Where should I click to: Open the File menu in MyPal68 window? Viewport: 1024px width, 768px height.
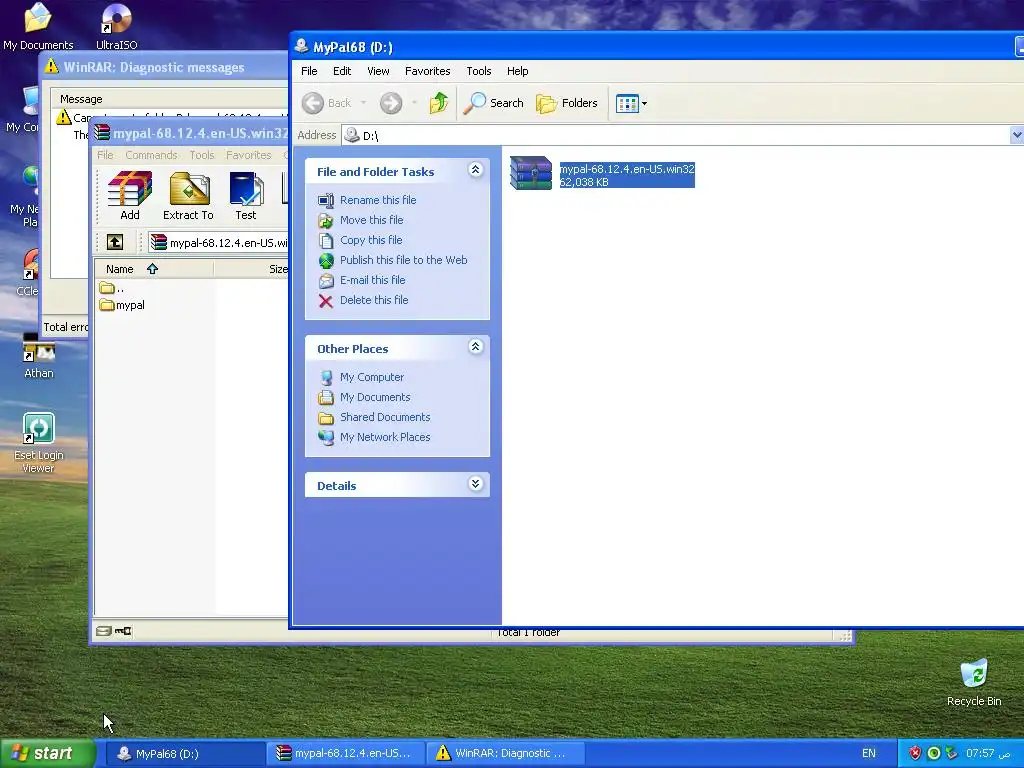[309, 71]
